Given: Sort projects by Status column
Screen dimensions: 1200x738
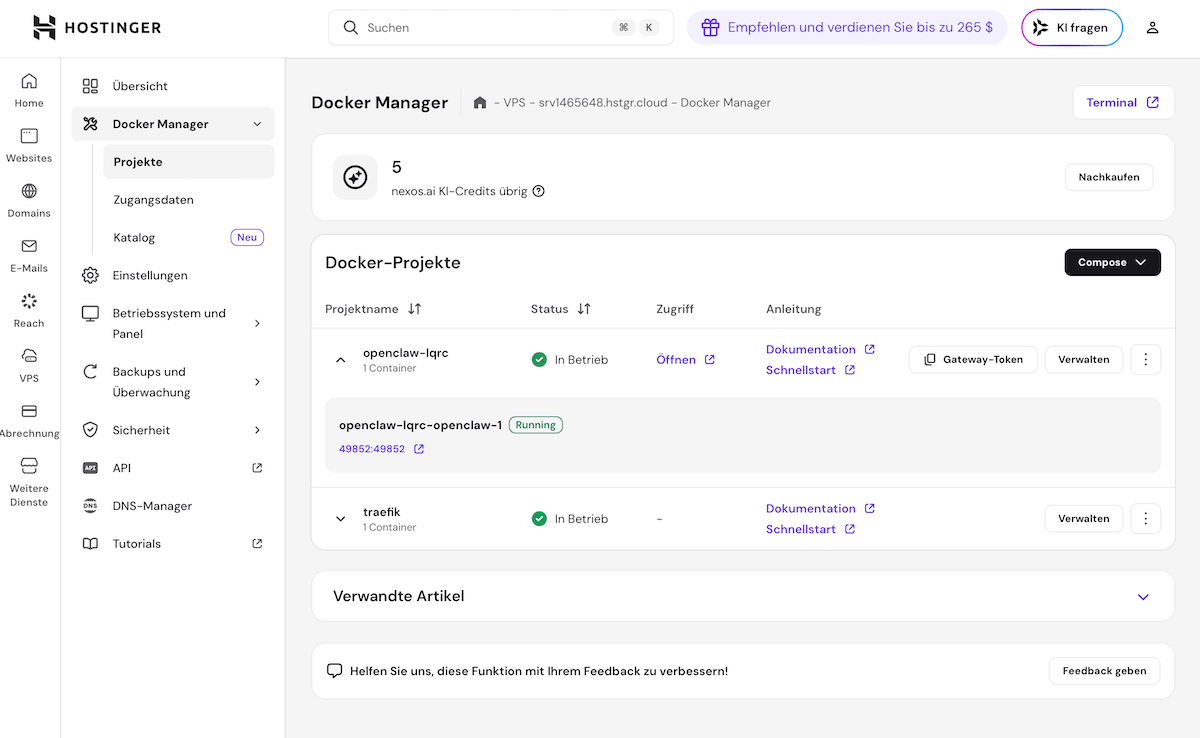Looking at the screenshot, I should [584, 309].
